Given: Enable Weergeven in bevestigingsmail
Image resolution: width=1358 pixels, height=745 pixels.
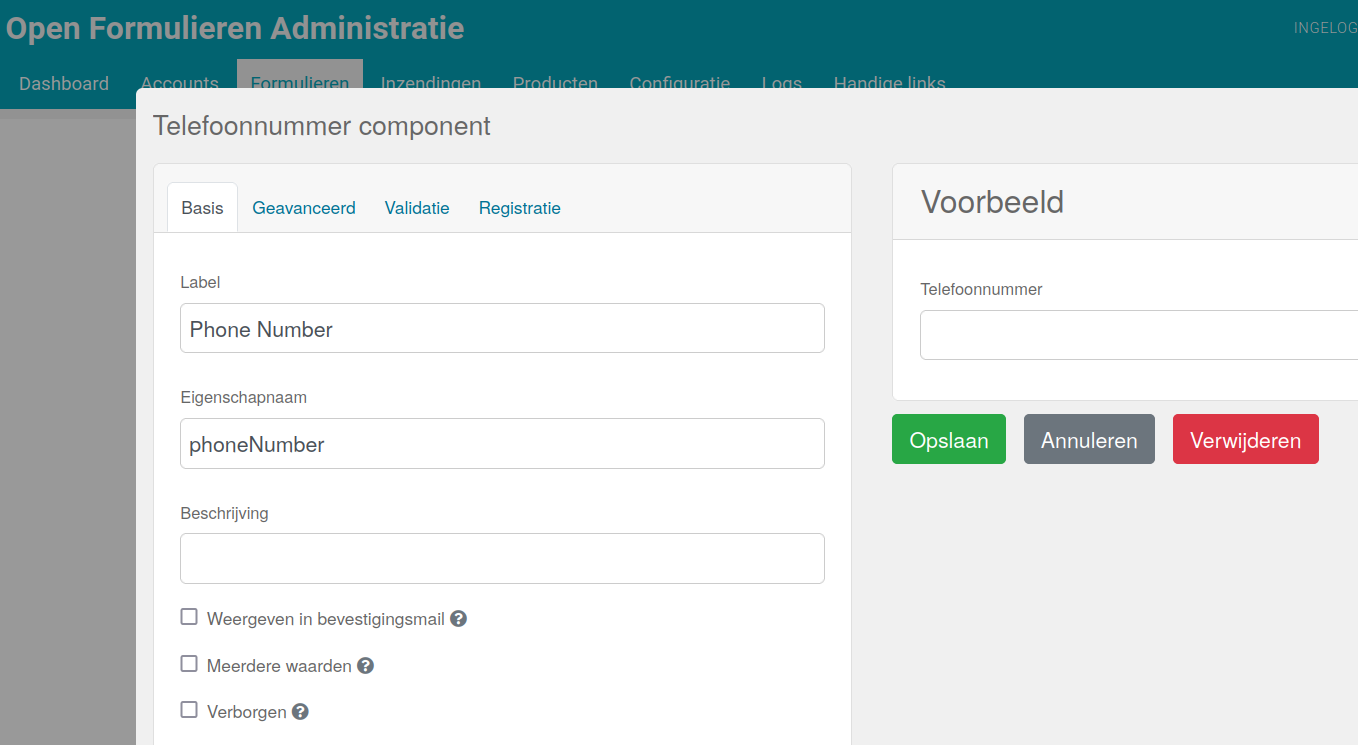Looking at the screenshot, I should click(x=189, y=616).
